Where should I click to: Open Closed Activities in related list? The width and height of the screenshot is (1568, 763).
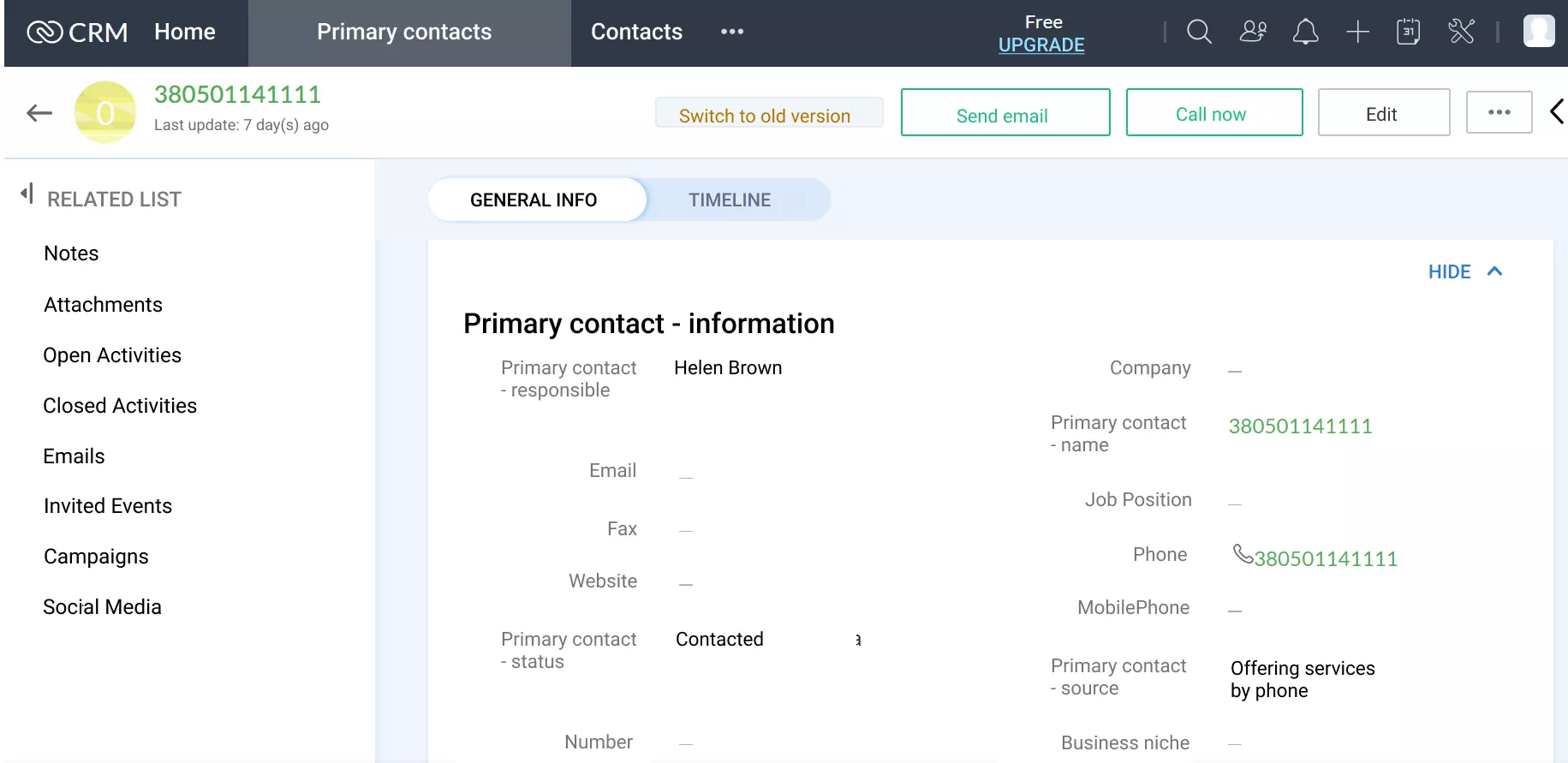point(120,406)
